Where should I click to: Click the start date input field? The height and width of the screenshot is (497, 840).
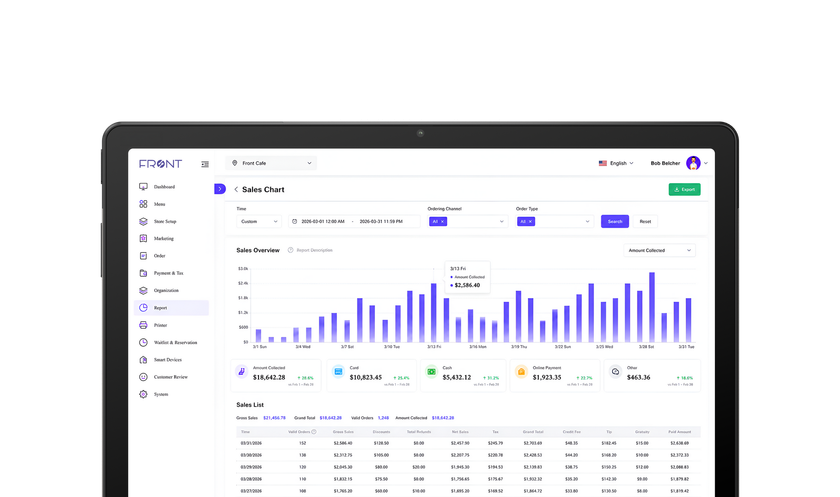click(322, 222)
